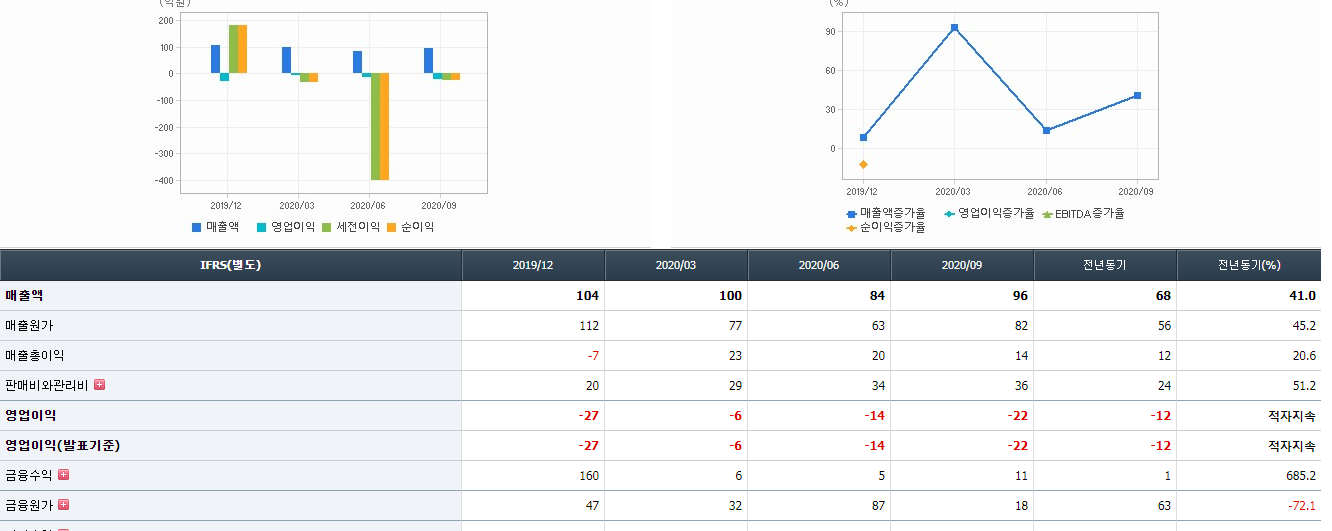The height and width of the screenshot is (531, 1332).
Task: Expand the 금융원가 row plus icon
Action: pos(64,505)
